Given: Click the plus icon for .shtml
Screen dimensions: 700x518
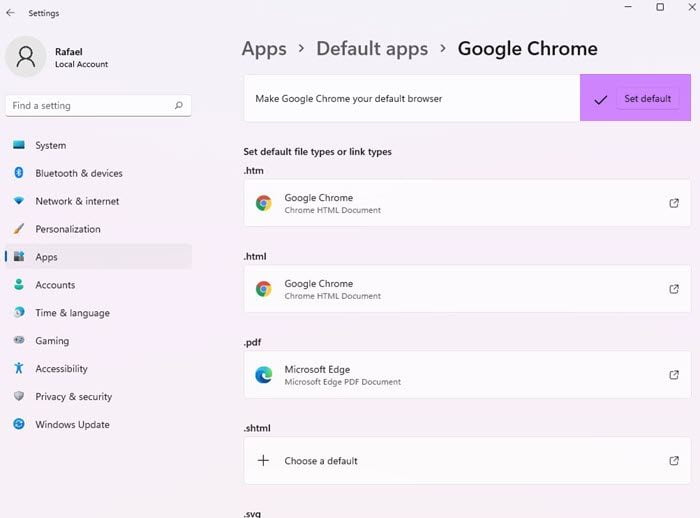Looking at the screenshot, I should click(263, 460).
